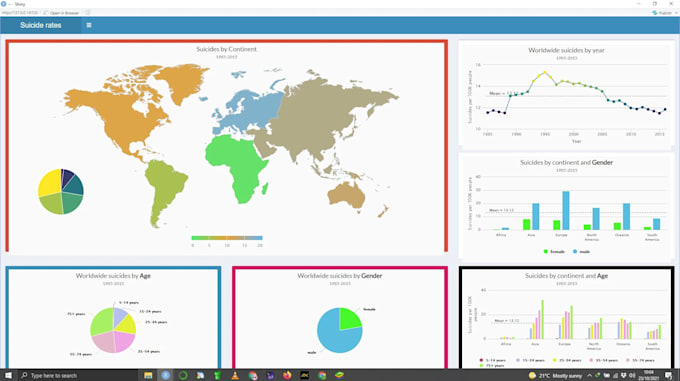This screenshot has height=381, width=680.
Task: Click the reload icon beside Open in Browser
Action: 88,13
